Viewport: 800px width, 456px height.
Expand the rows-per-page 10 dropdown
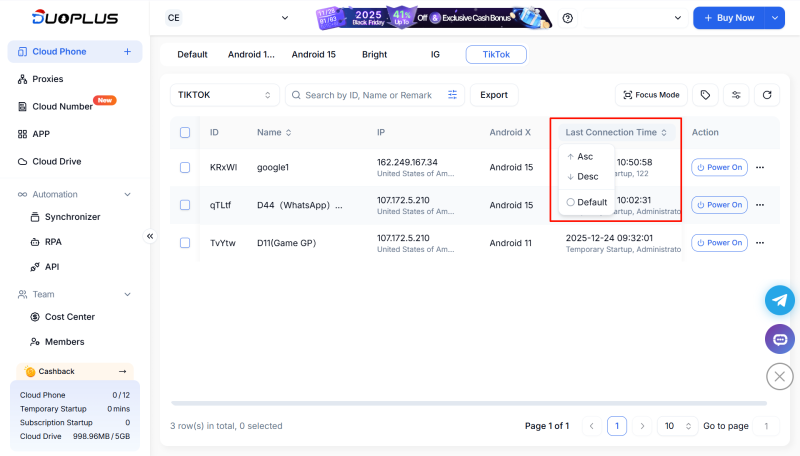677,426
